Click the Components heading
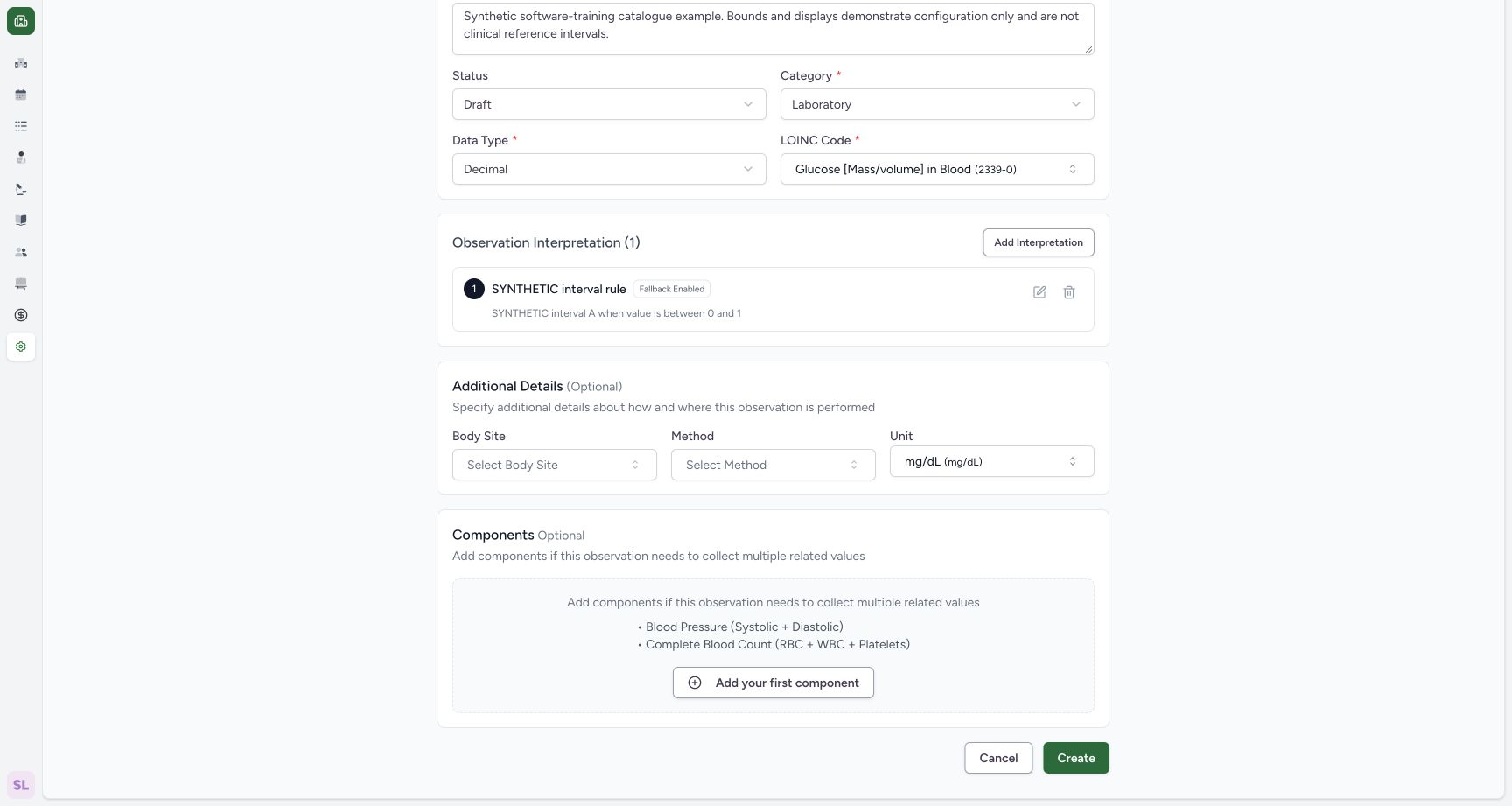This screenshot has width=1512, height=806. coord(493,535)
